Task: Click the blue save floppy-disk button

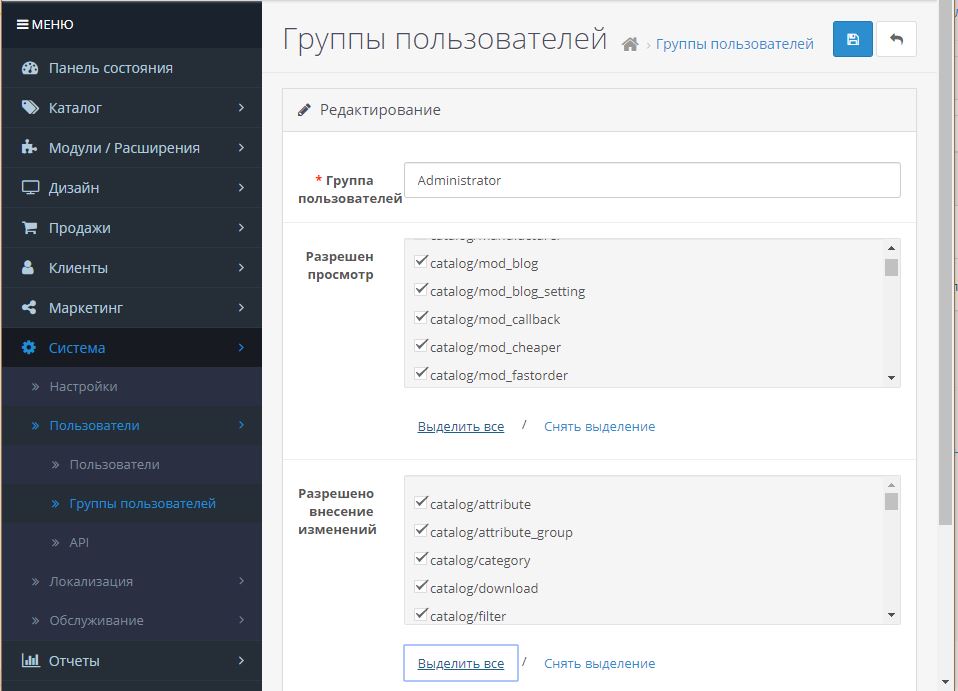Action: coord(852,39)
